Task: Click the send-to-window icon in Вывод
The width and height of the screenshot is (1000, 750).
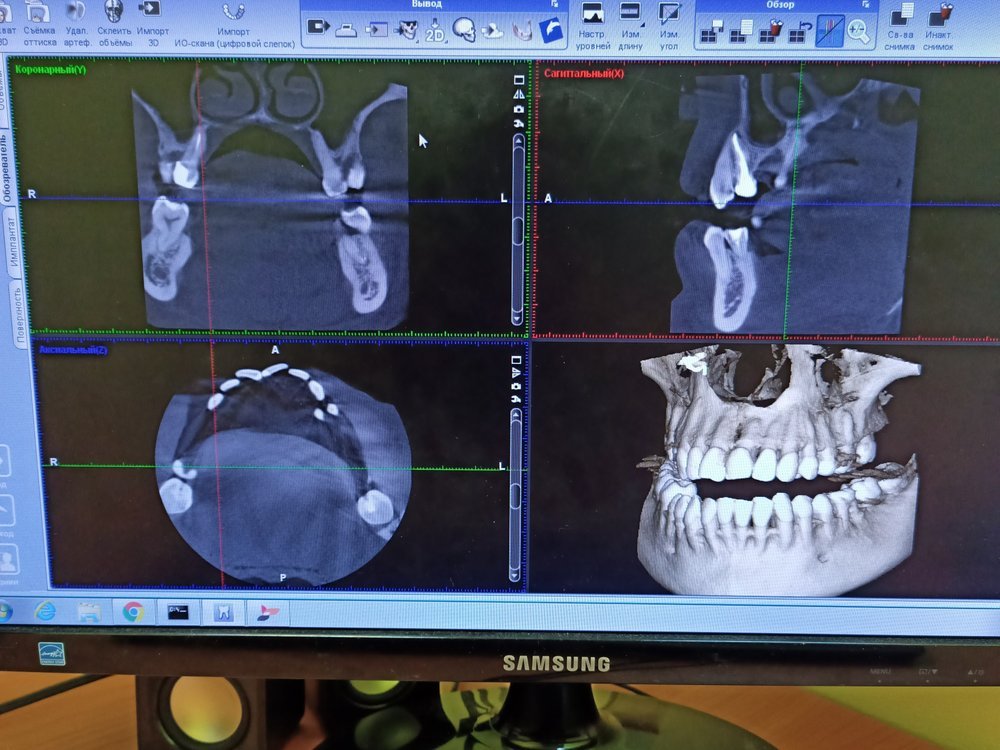Action: coord(376,29)
